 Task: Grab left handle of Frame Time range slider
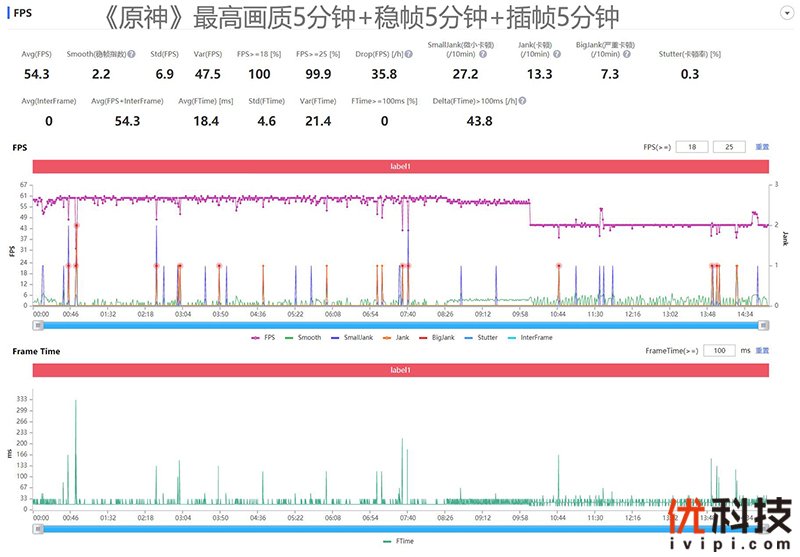coord(38,529)
